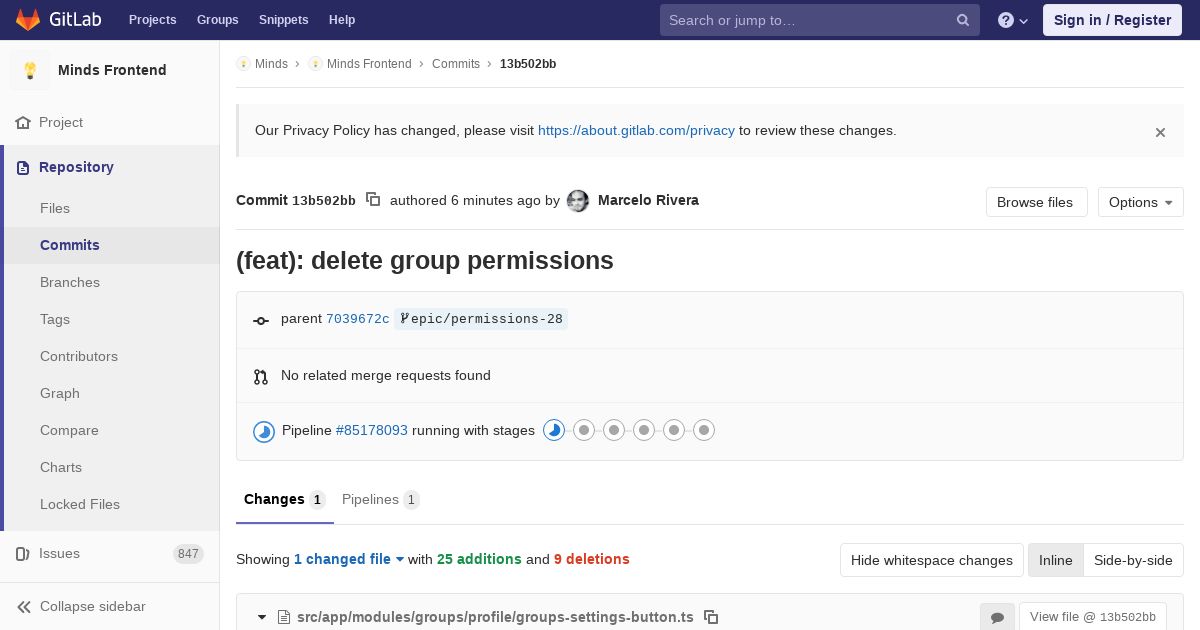
Task: Switch to the Pipelines tab
Action: coord(380,499)
